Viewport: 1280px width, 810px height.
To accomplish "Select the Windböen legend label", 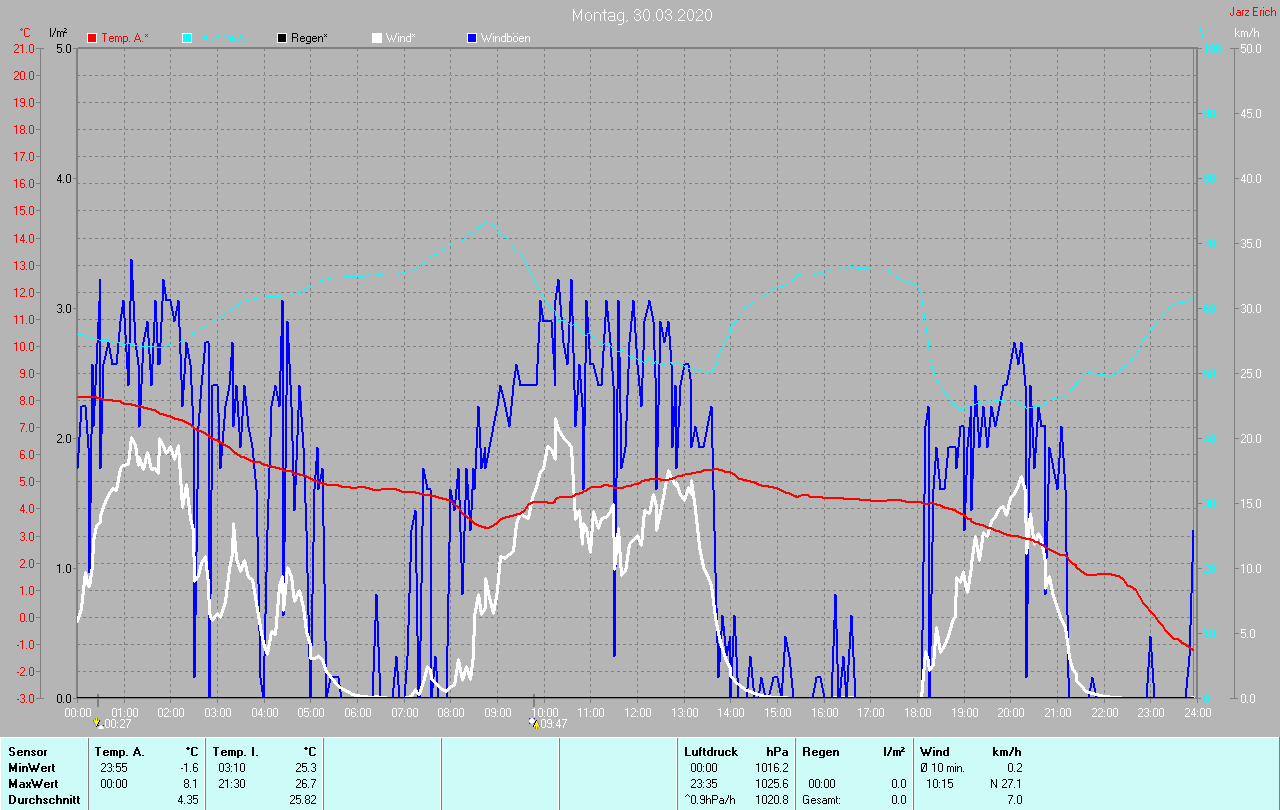I will (505, 38).
